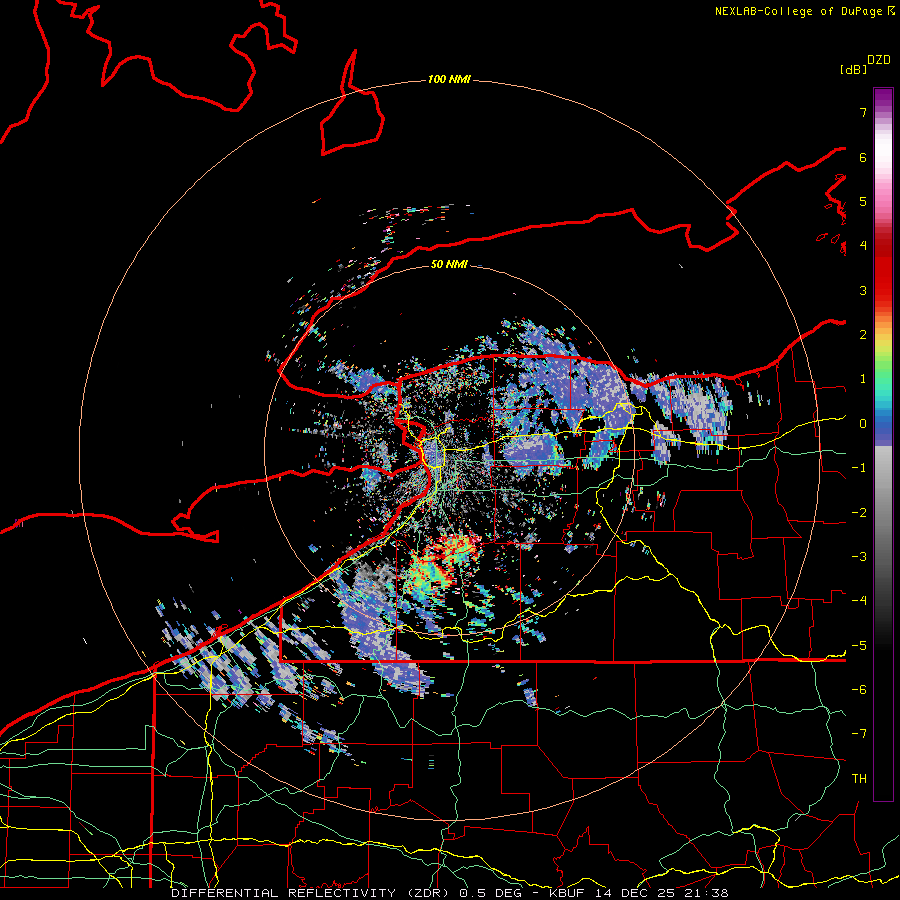This screenshot has width=900, height=900.
Task: Click the 2 value on the dB scale
Action: pyautogui.click(x=863, y=335)
